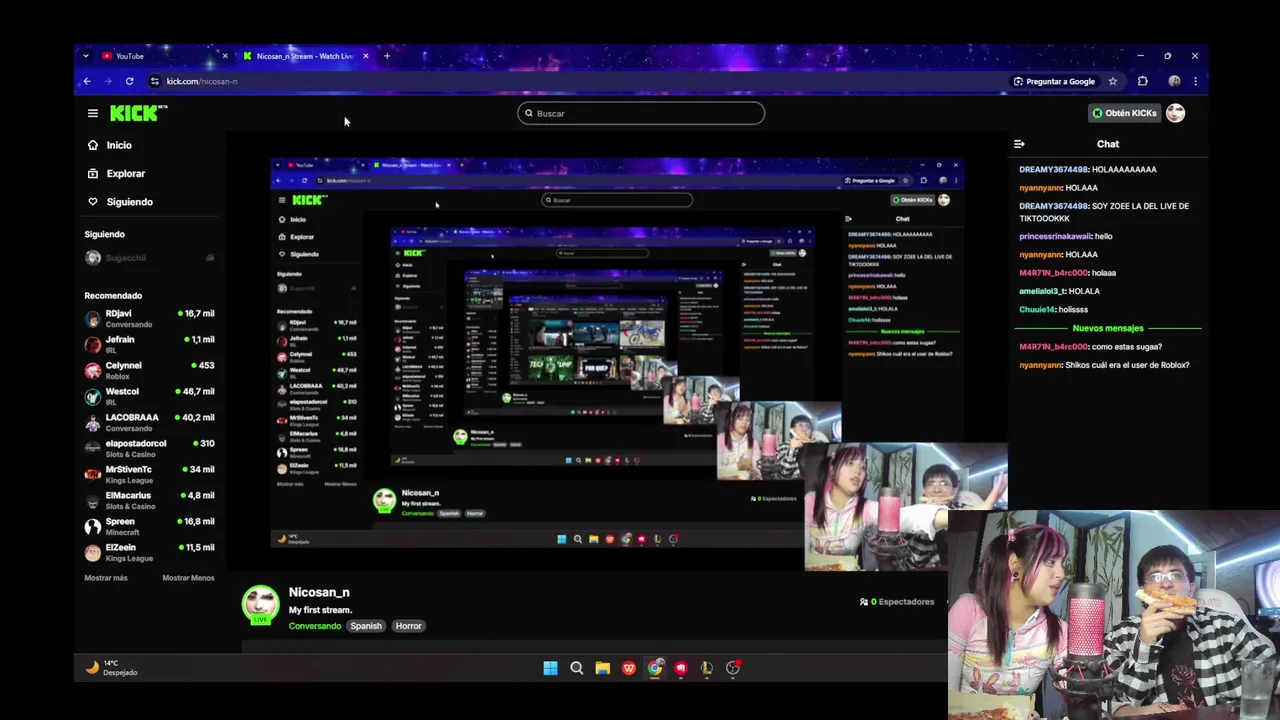Select the Spanish tag

click(366, 626)
